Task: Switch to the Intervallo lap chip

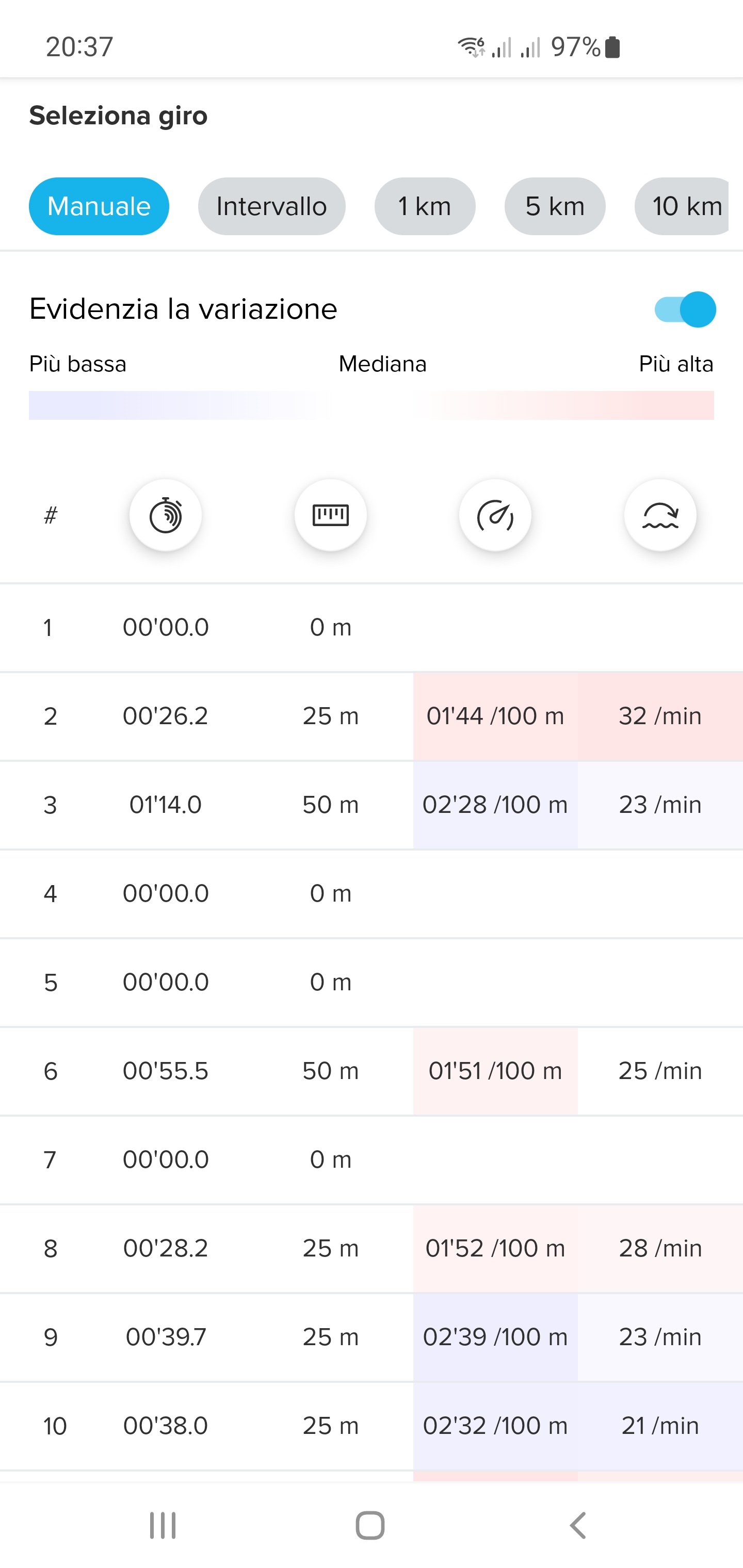Action: [271, 206]
